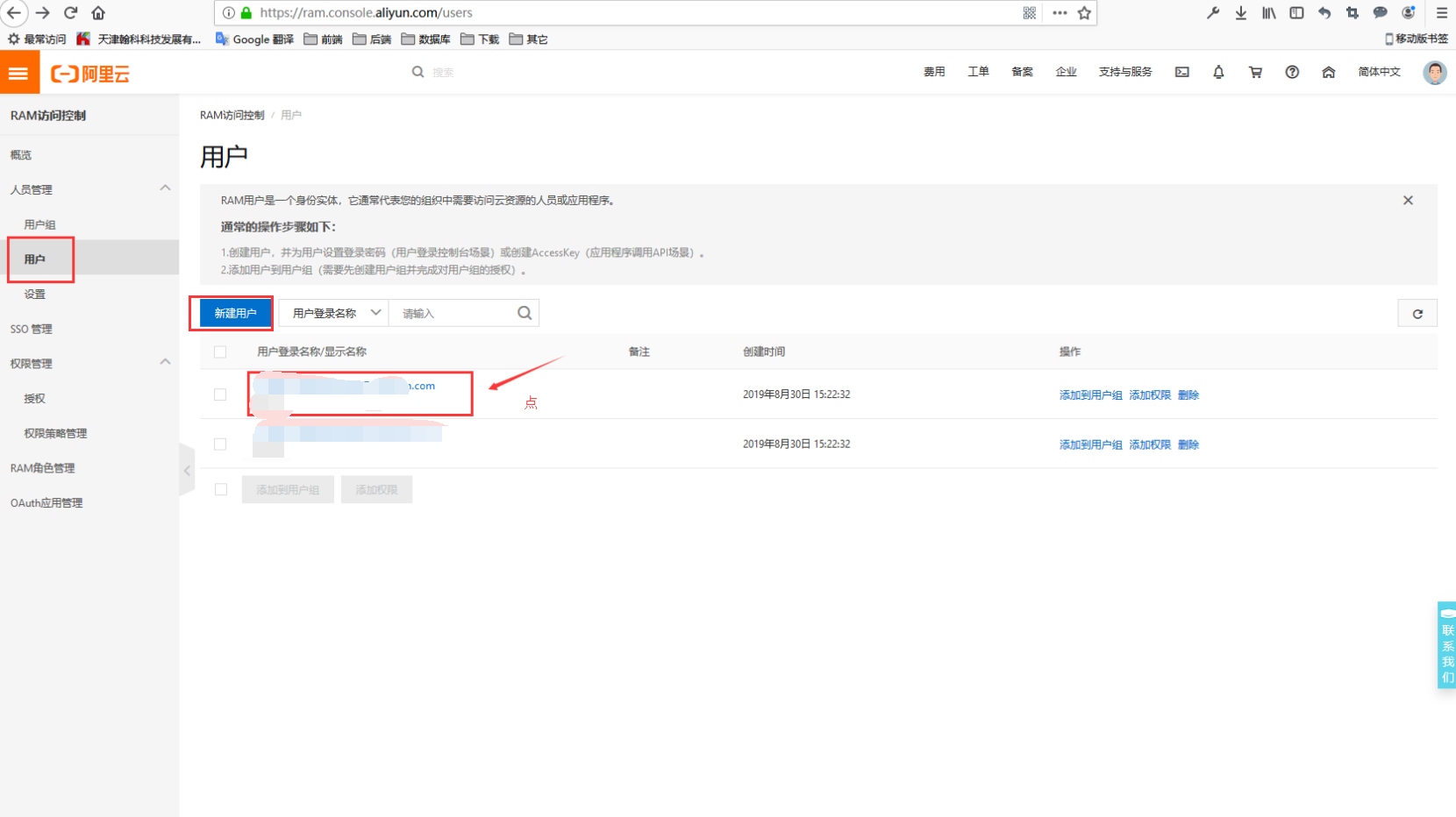
Task: Open the QR code icon in address bar
Action: 1030,12
